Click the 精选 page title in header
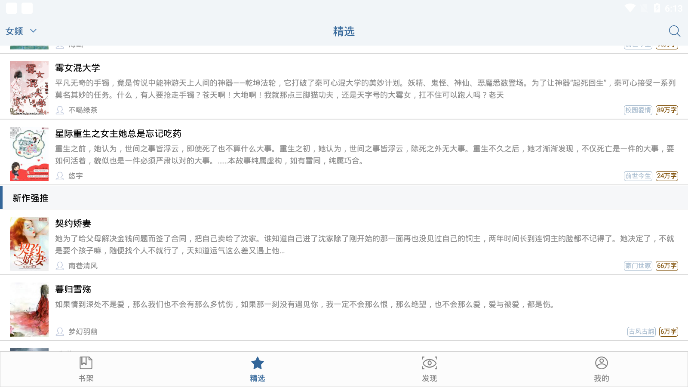 344,31
